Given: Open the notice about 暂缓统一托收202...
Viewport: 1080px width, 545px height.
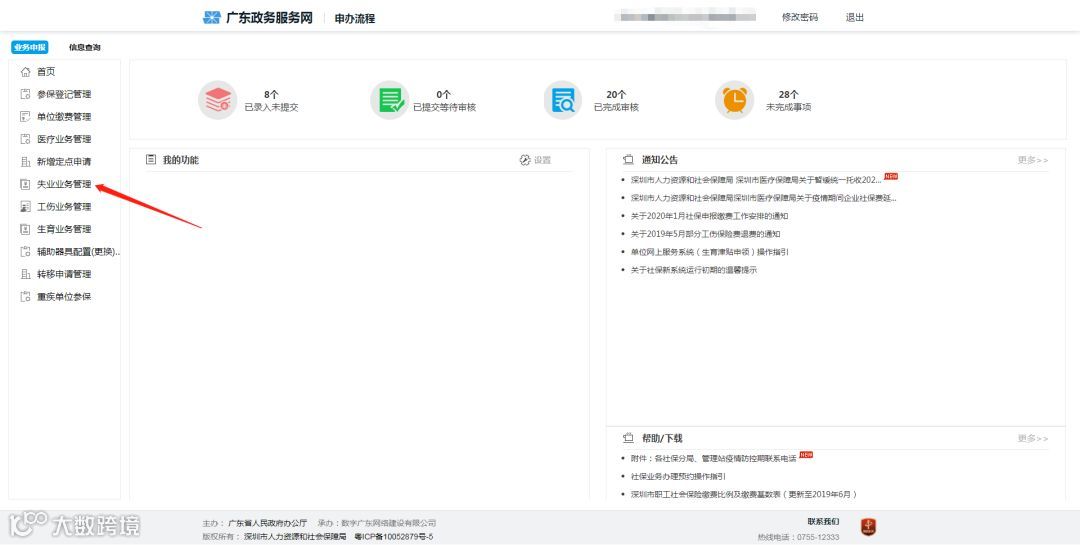Looking at the screenshot, I should coord(756,180).
